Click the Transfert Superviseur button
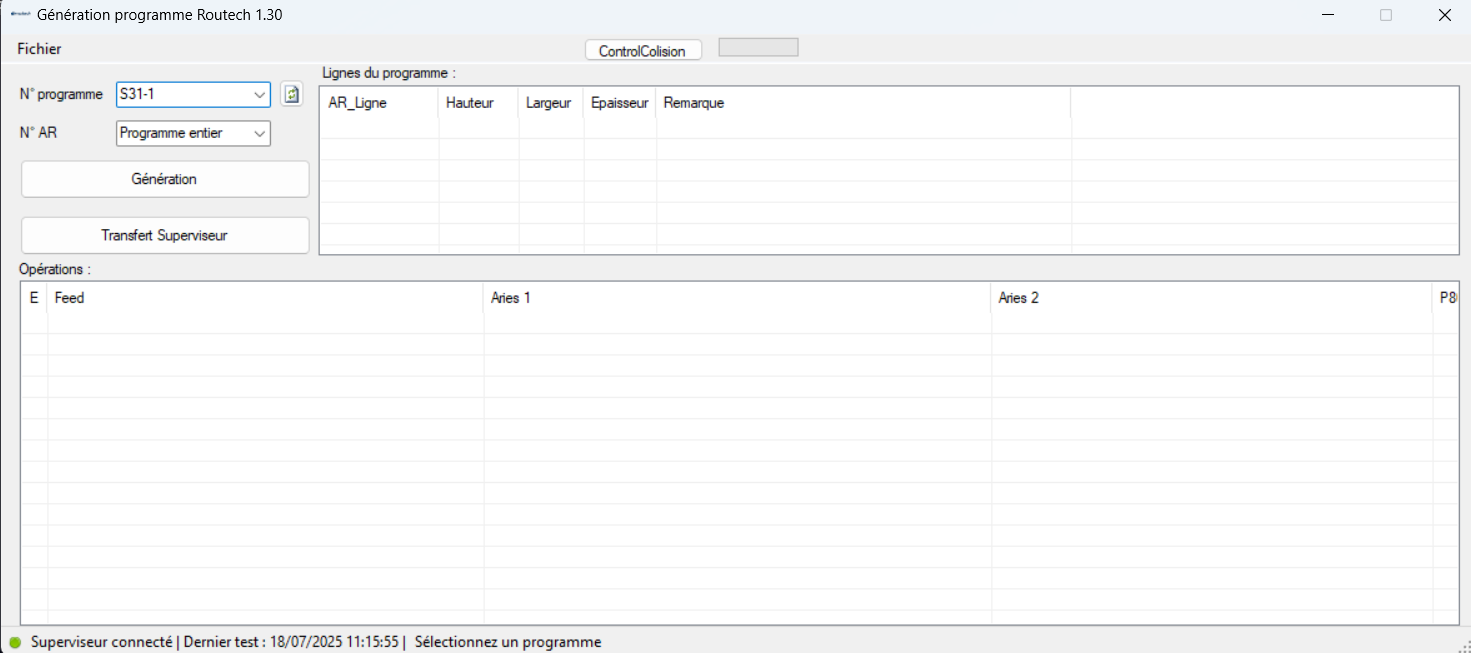 click(x=165, y=236)
